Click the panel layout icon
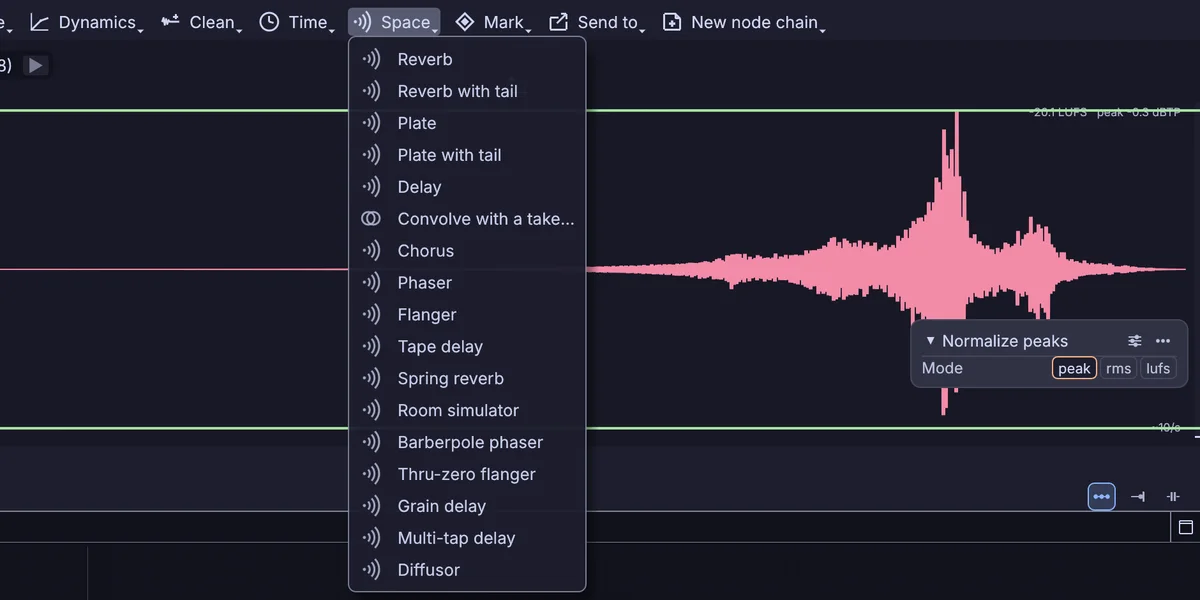This screenshot has width=1200, height=600. coord(1186,527)
